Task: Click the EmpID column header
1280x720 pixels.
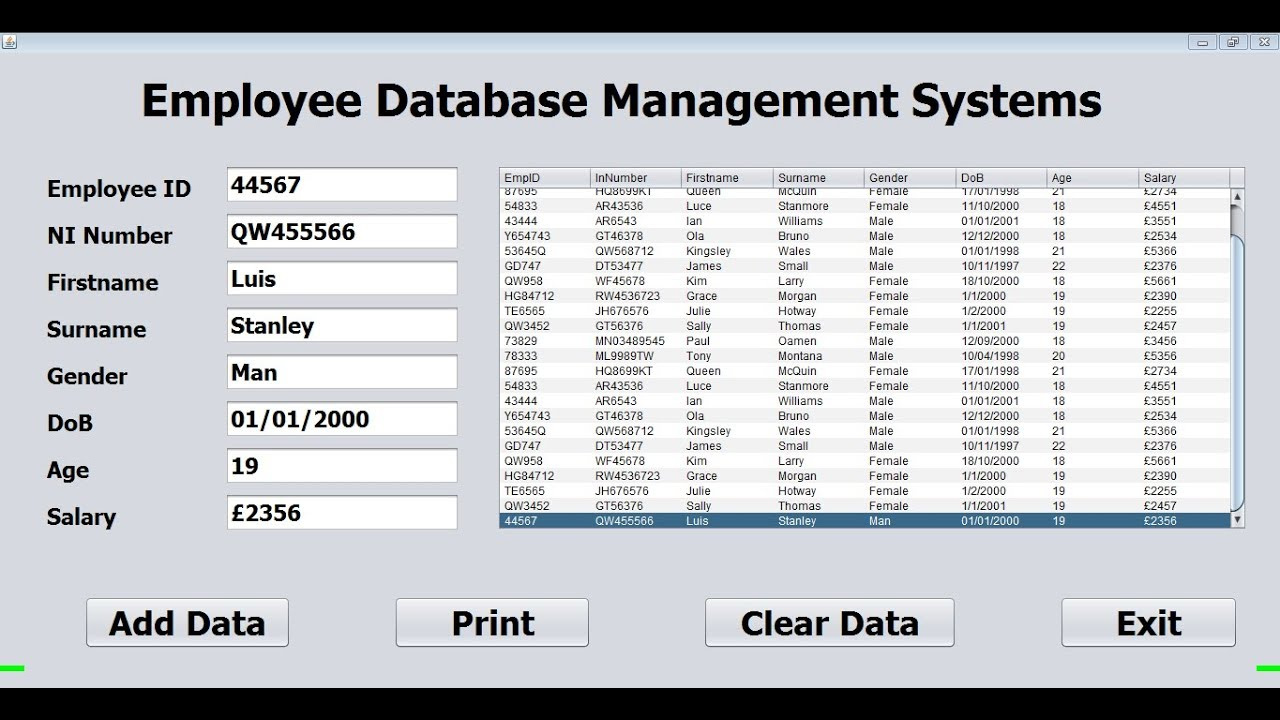Action: coord(545,178)
